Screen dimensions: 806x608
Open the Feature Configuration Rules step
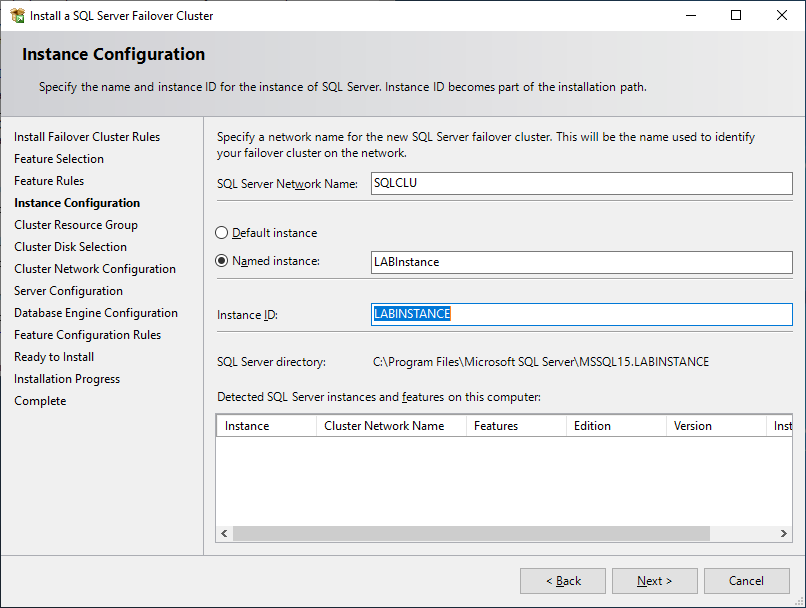[87, 335]
